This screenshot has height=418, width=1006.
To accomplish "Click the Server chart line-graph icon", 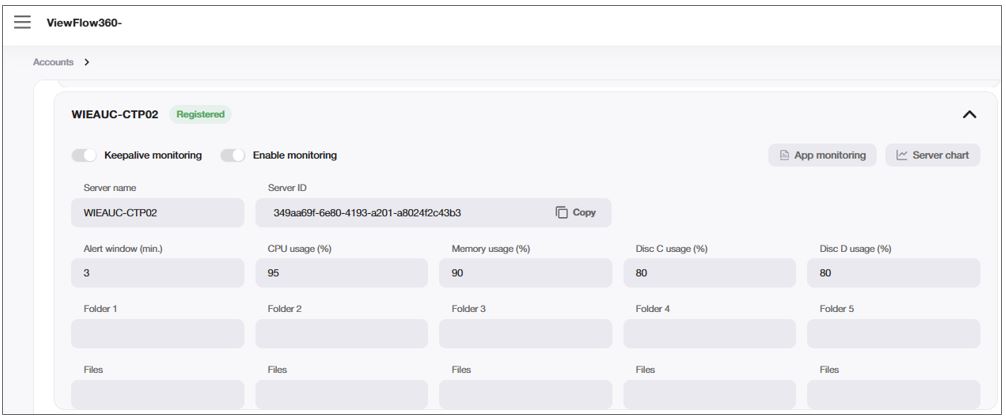I will (902, 155).
